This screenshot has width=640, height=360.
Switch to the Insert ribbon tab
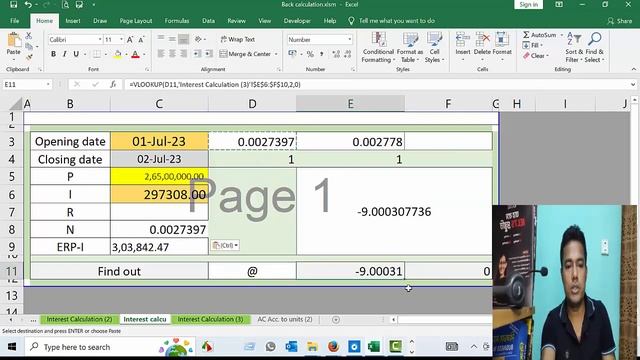coord(73,21)
